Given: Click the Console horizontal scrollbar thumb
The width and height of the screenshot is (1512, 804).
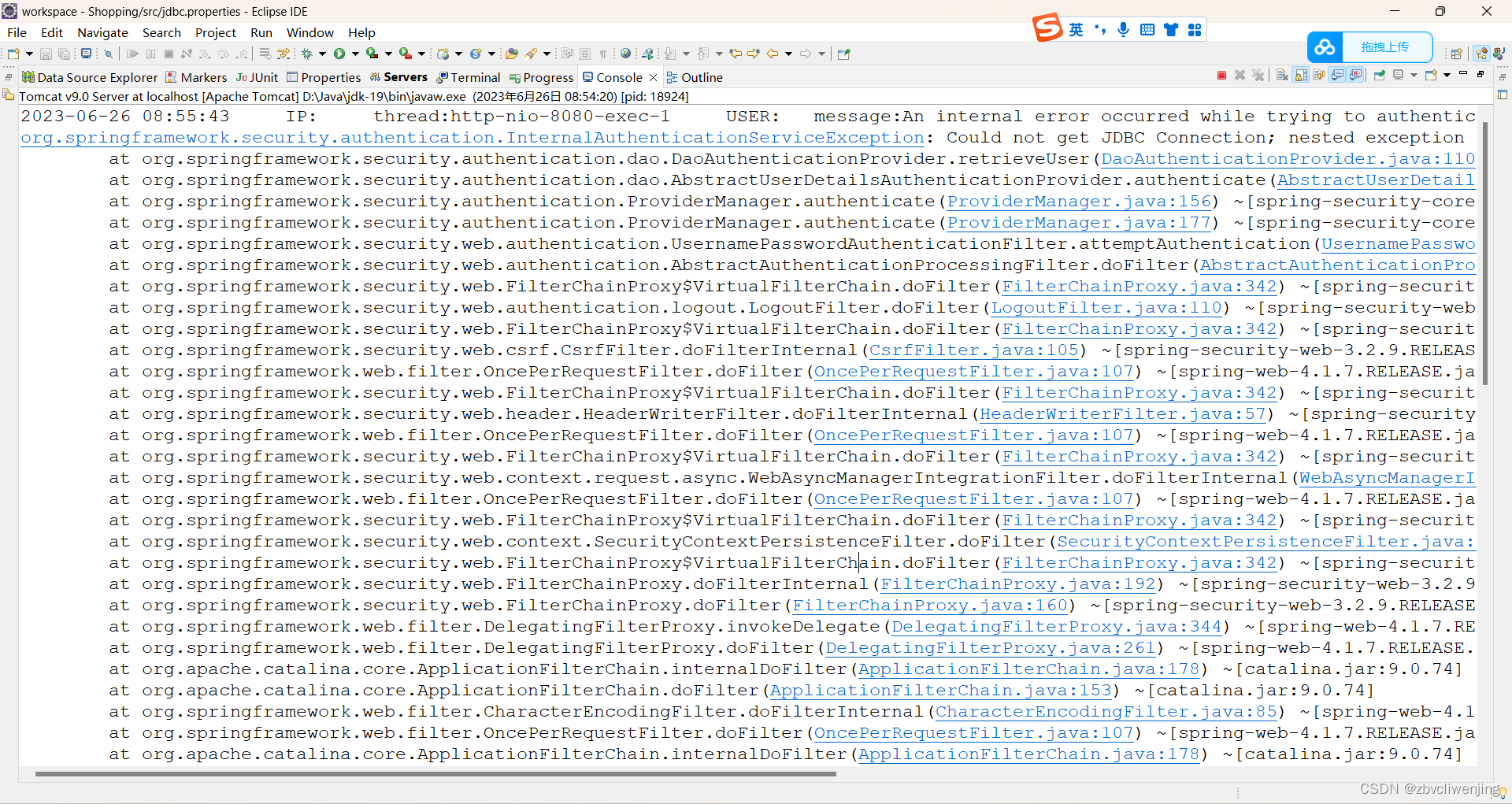Looking at the screenshot, I should 435,774.
